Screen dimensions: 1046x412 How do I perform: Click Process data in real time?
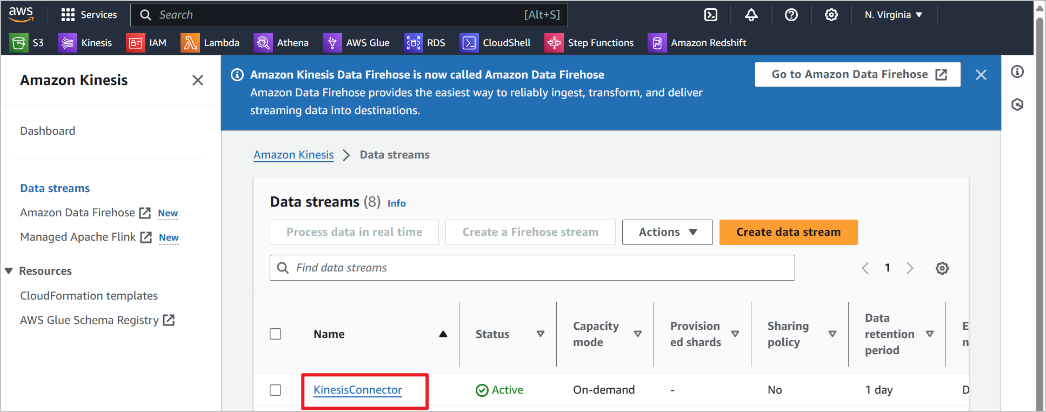[x=354, y=232]
